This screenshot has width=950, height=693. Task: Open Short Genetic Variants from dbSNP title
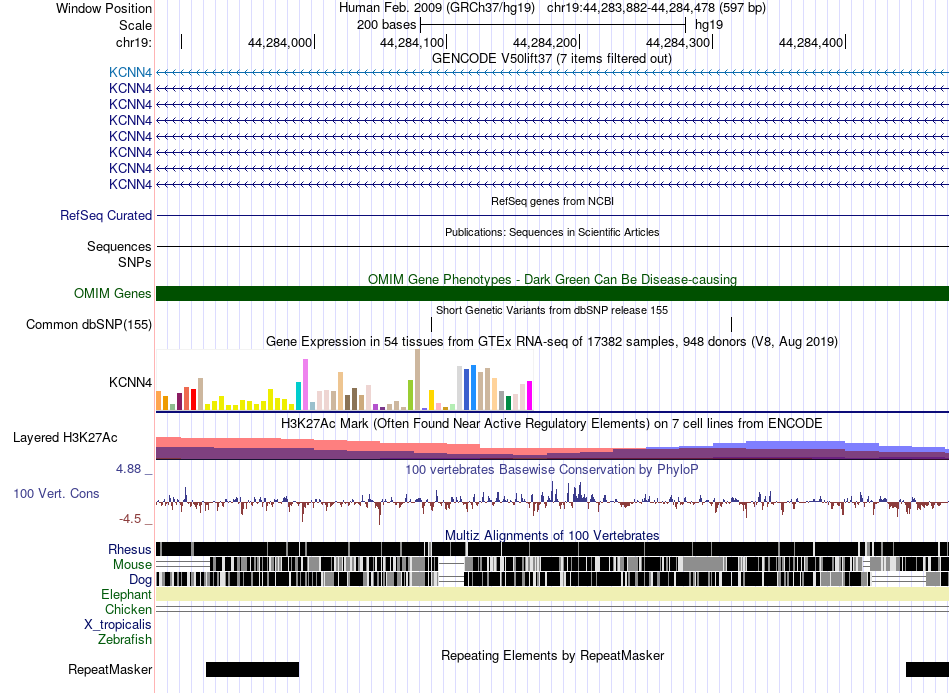pos(552,310)
